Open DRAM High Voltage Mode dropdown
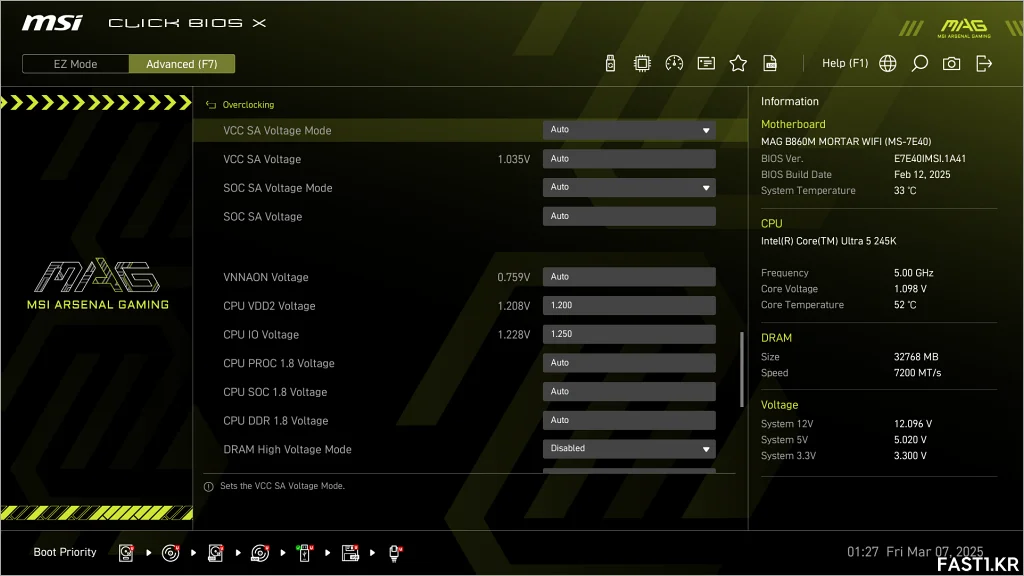Image resolution: width=1024 pixels, height=576 pixels. 629,449
